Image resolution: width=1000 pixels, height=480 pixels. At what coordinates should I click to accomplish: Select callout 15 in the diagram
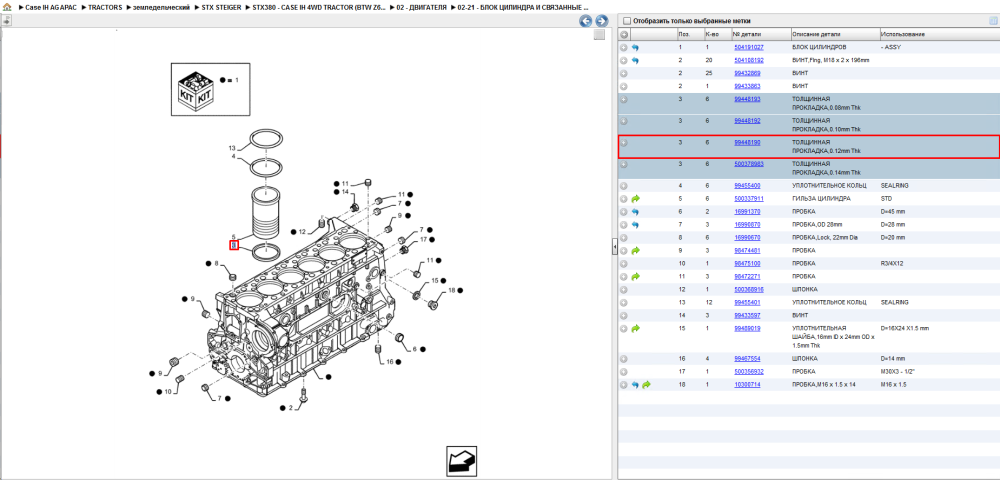tap(435, 280)
